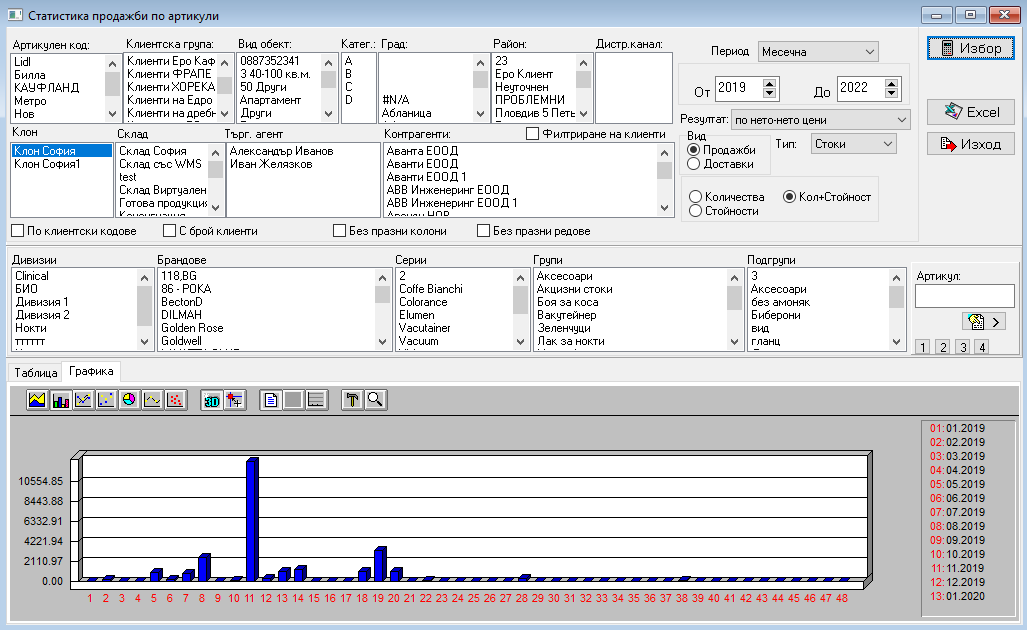Screen dimensions: 1027x630
Task: Enable the Филтриране на клиенти checkbox
Action: point(532,134)
